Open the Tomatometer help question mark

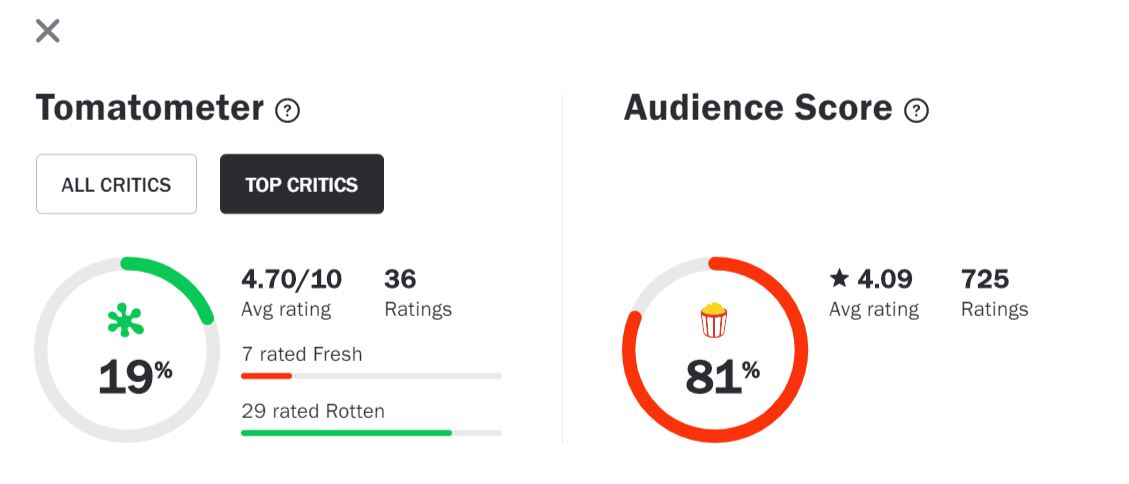(288, 110)
